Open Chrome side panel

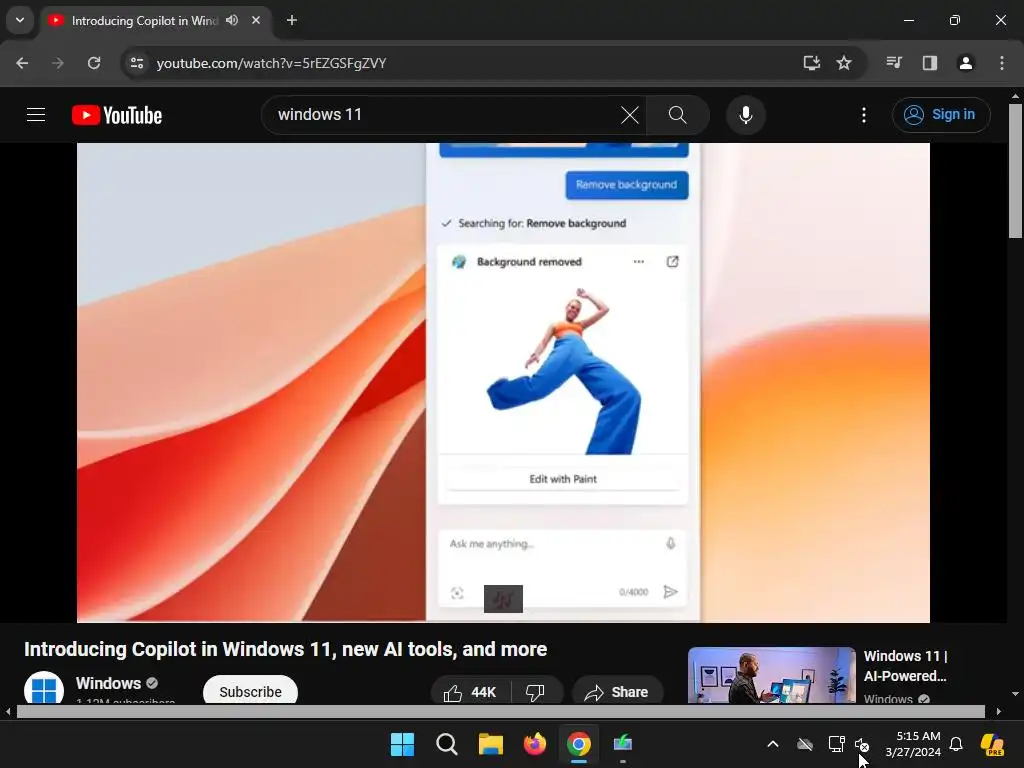(930, 63)
